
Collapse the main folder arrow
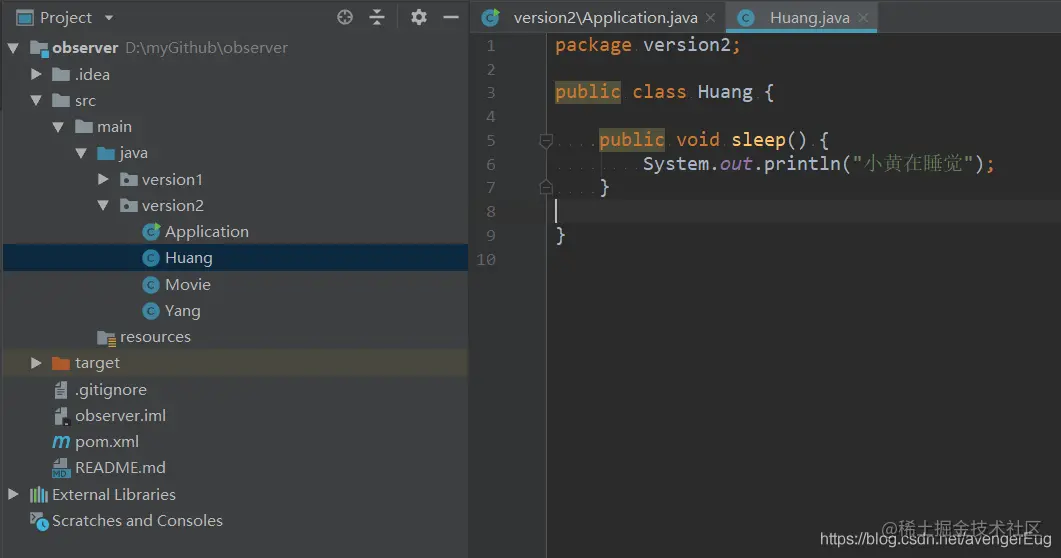58,127
